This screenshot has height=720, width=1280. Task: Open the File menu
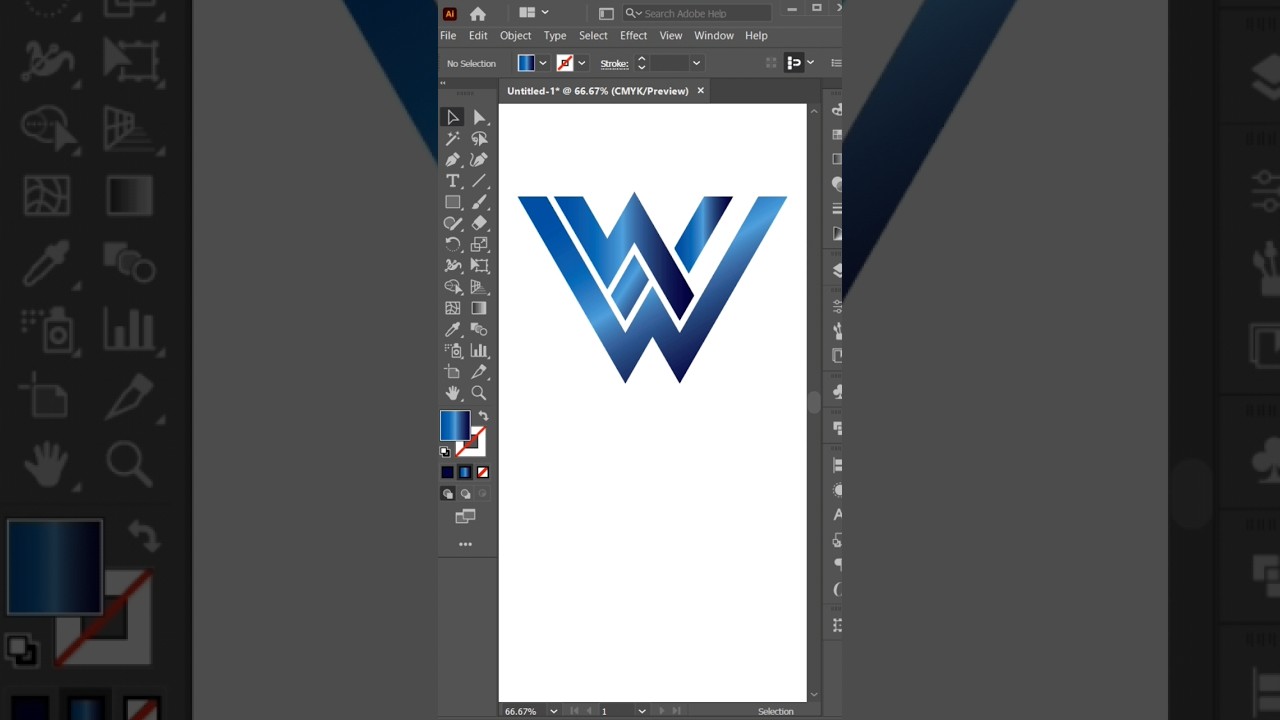pos(448,36)
